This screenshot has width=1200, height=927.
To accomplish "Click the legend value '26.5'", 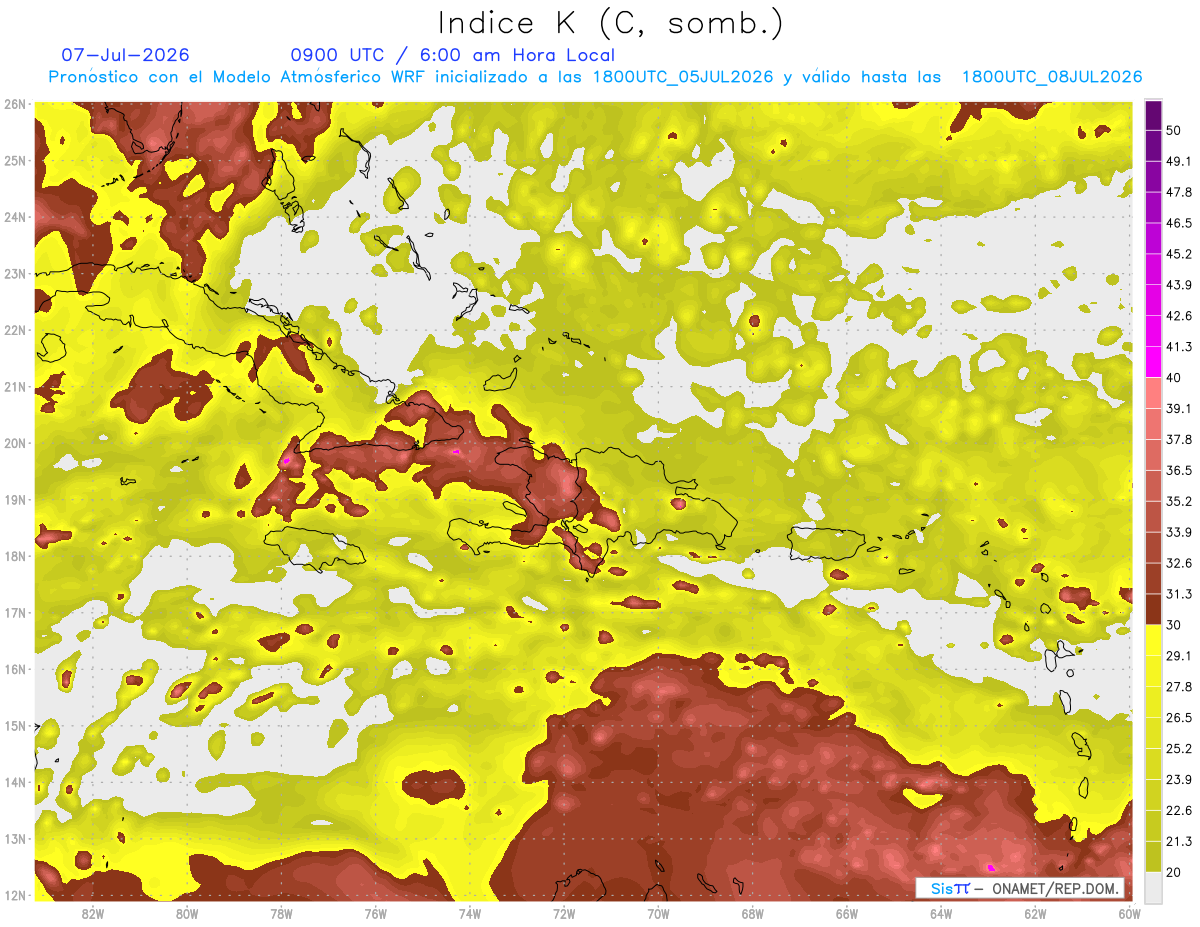I will (x=1179, y=718).
